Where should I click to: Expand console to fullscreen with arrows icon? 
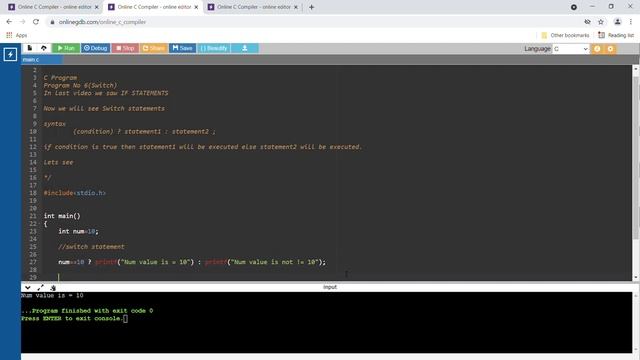40,287
